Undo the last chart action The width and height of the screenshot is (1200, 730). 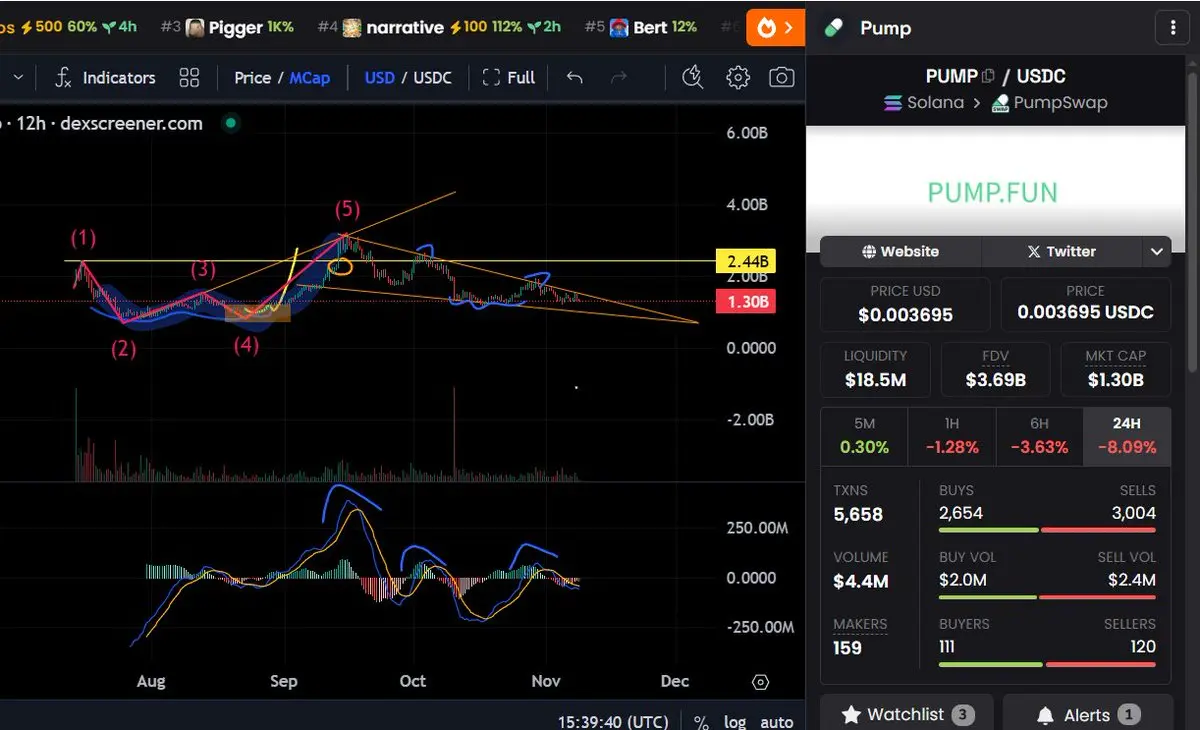tap(574, 77)
